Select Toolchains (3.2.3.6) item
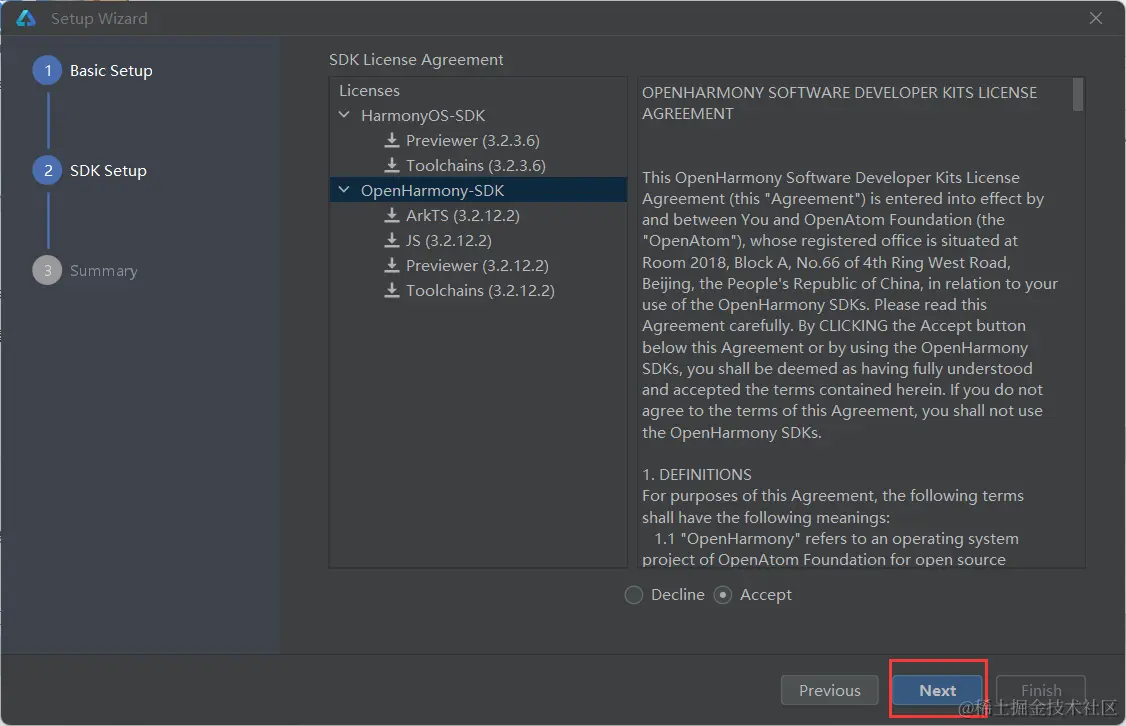This screenshot has width=1126, height=726. point(475,166)
